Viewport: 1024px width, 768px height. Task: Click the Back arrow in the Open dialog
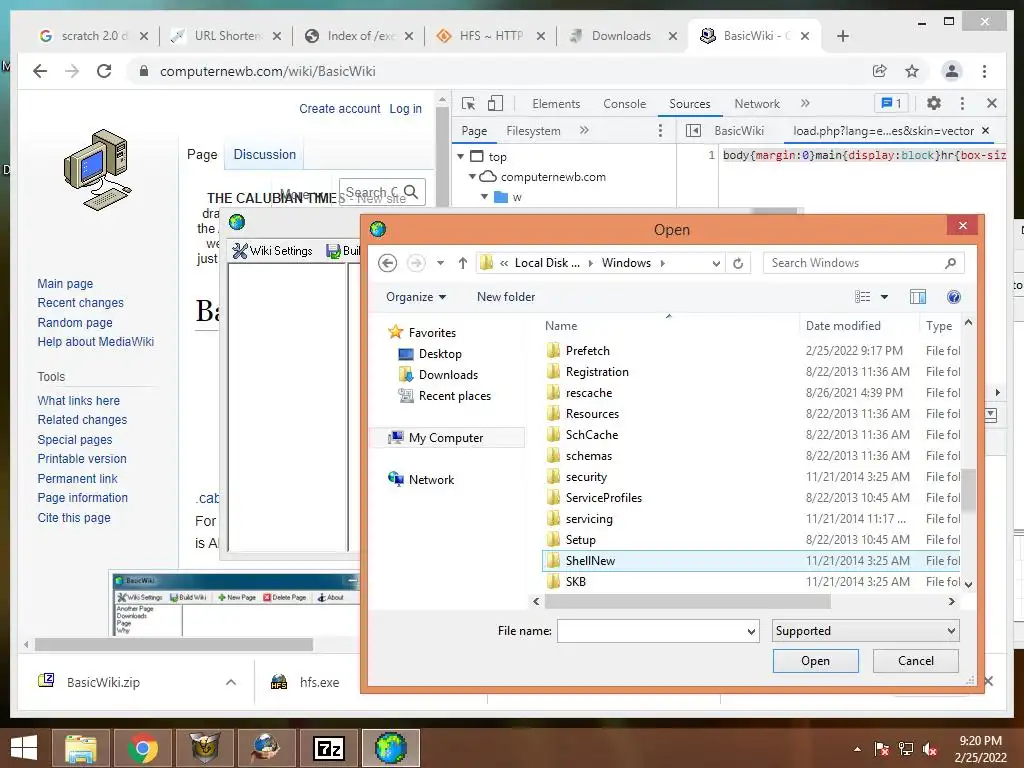pyautogui.click(x=387, y=263)
